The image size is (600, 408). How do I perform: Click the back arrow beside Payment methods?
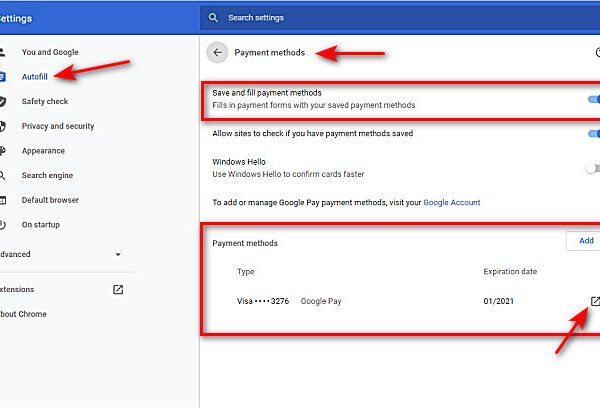coord(217,52)
